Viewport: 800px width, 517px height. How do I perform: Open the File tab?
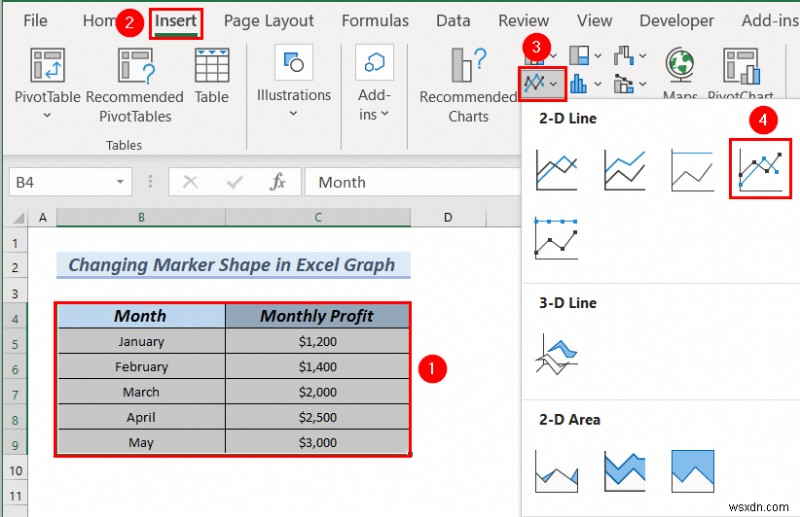35,21
